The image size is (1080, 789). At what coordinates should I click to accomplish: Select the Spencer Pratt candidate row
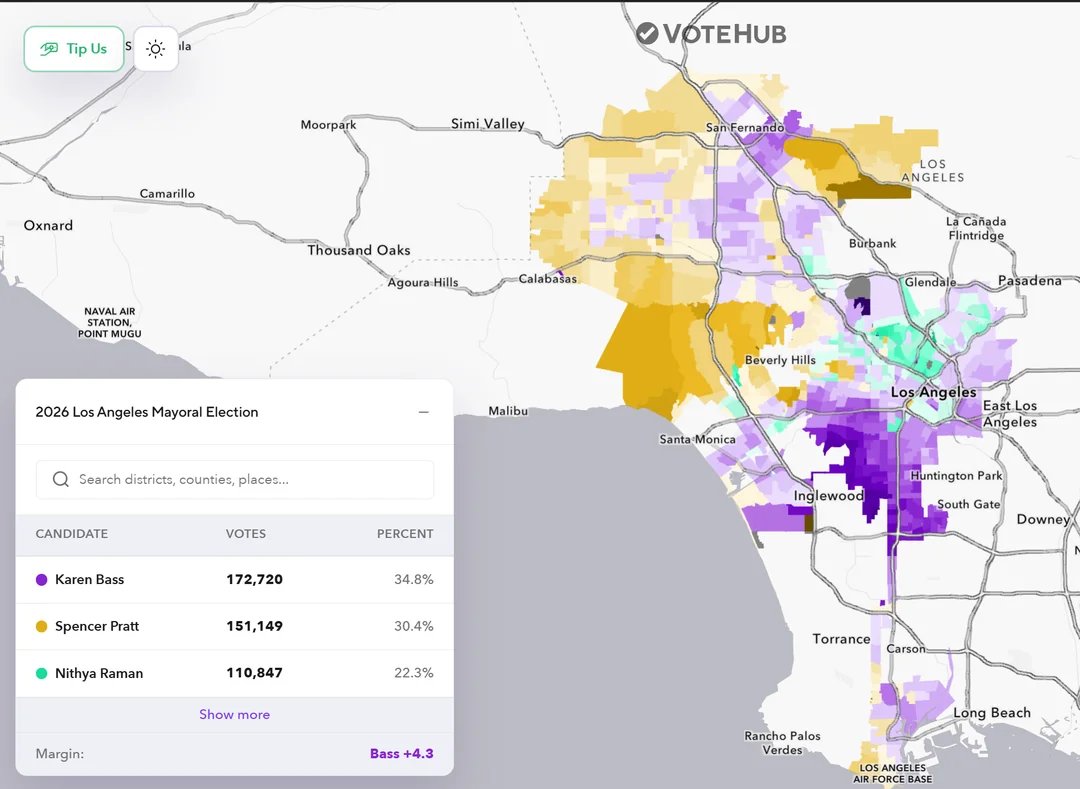pyautogui.click(x=234, y=627)
